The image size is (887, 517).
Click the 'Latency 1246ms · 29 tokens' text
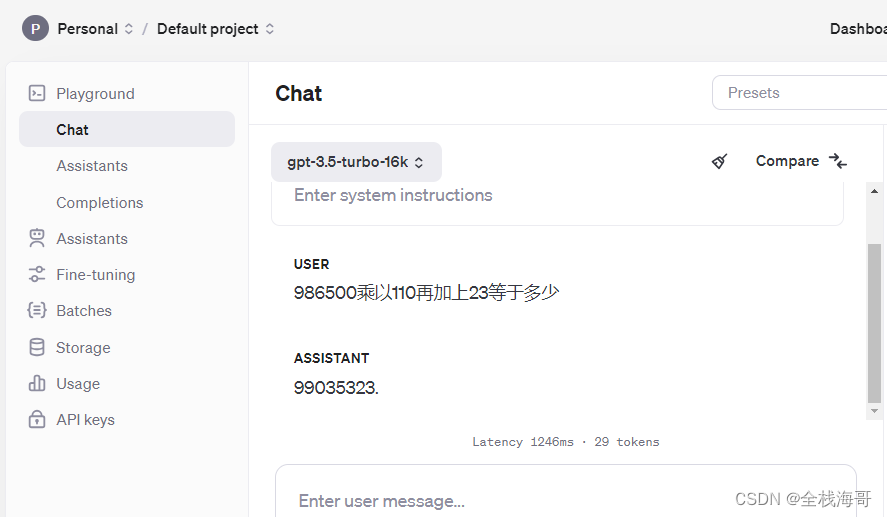tap(566, 442)
